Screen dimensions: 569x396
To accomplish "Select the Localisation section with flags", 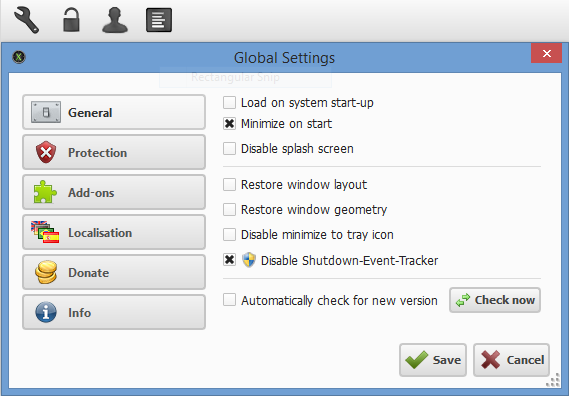I will [114, 232].
